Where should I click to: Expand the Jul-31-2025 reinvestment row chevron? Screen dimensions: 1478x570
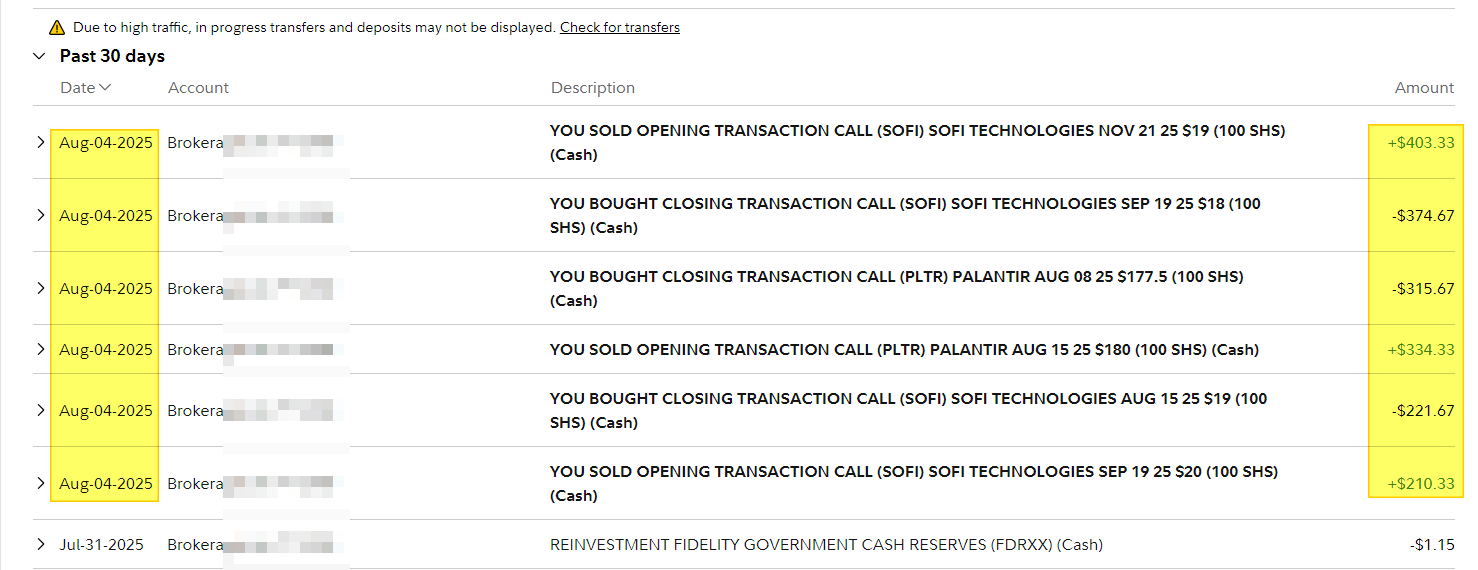click(x=41, y=544)
